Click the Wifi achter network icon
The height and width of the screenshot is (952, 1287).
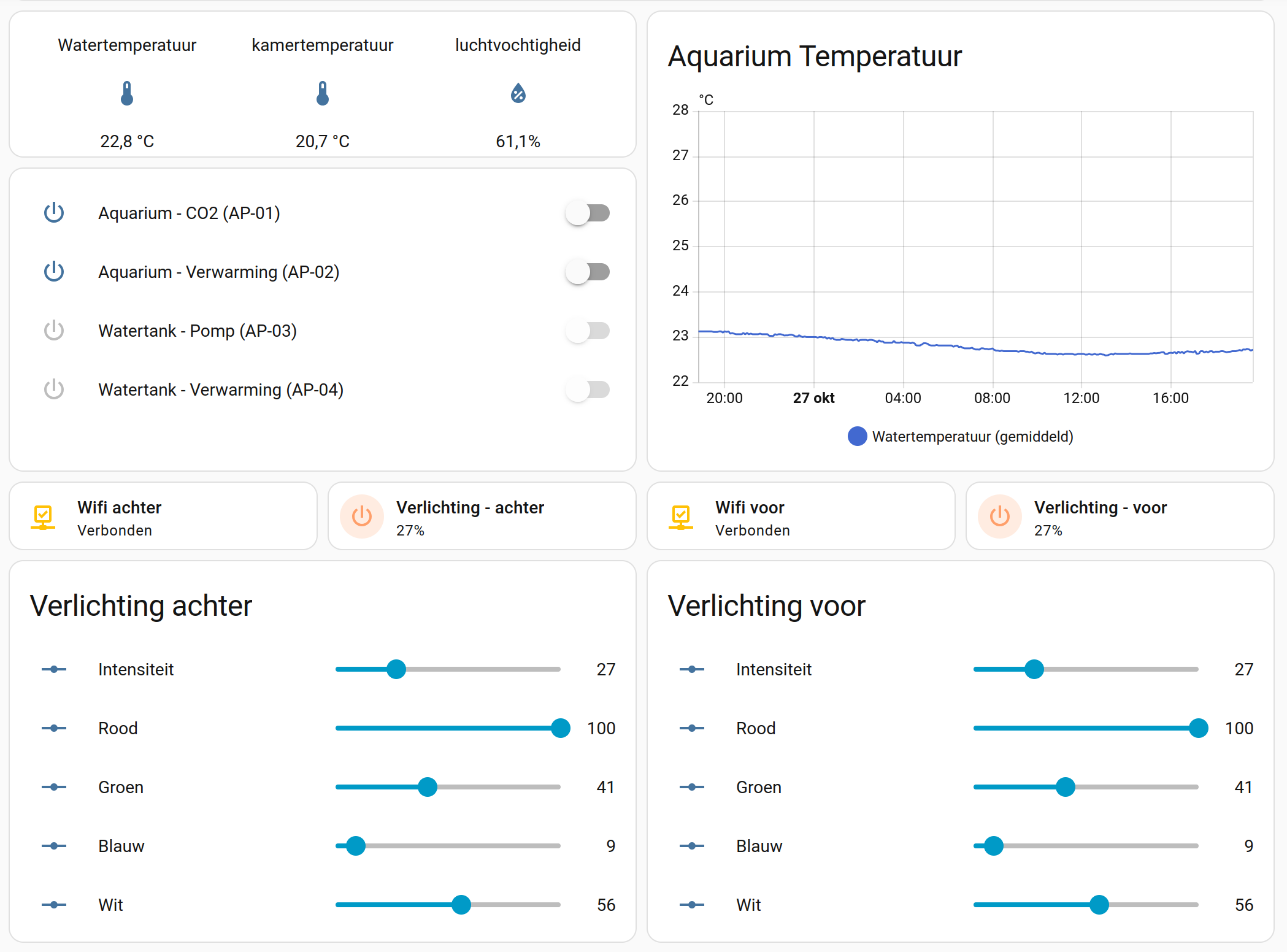click(x=43, y=516)
